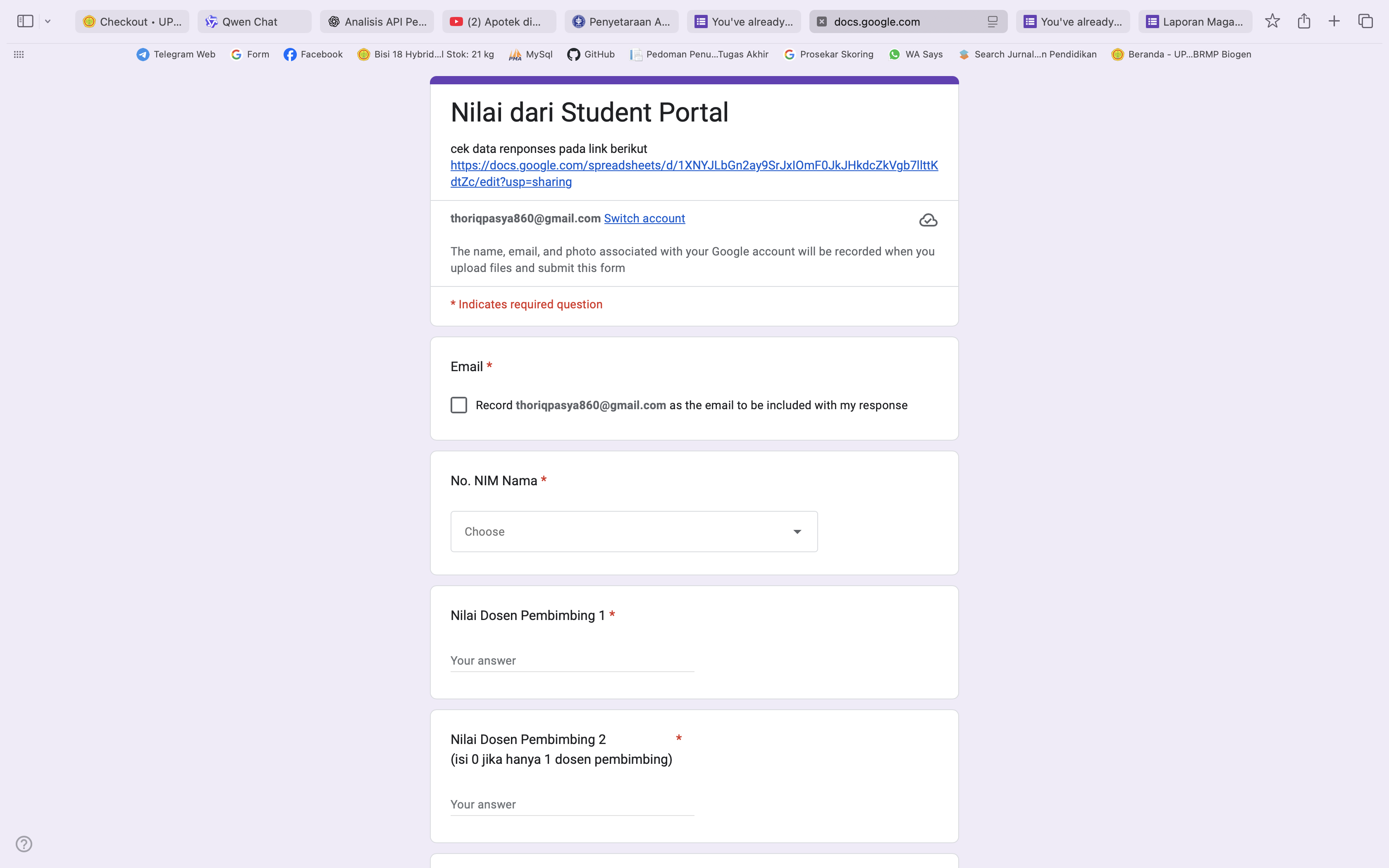Click Nilai Dosen Pembimbing 1 answer field
This screenshot has height=868, width=1389.
pyautogui.click(x=572, y=661)
